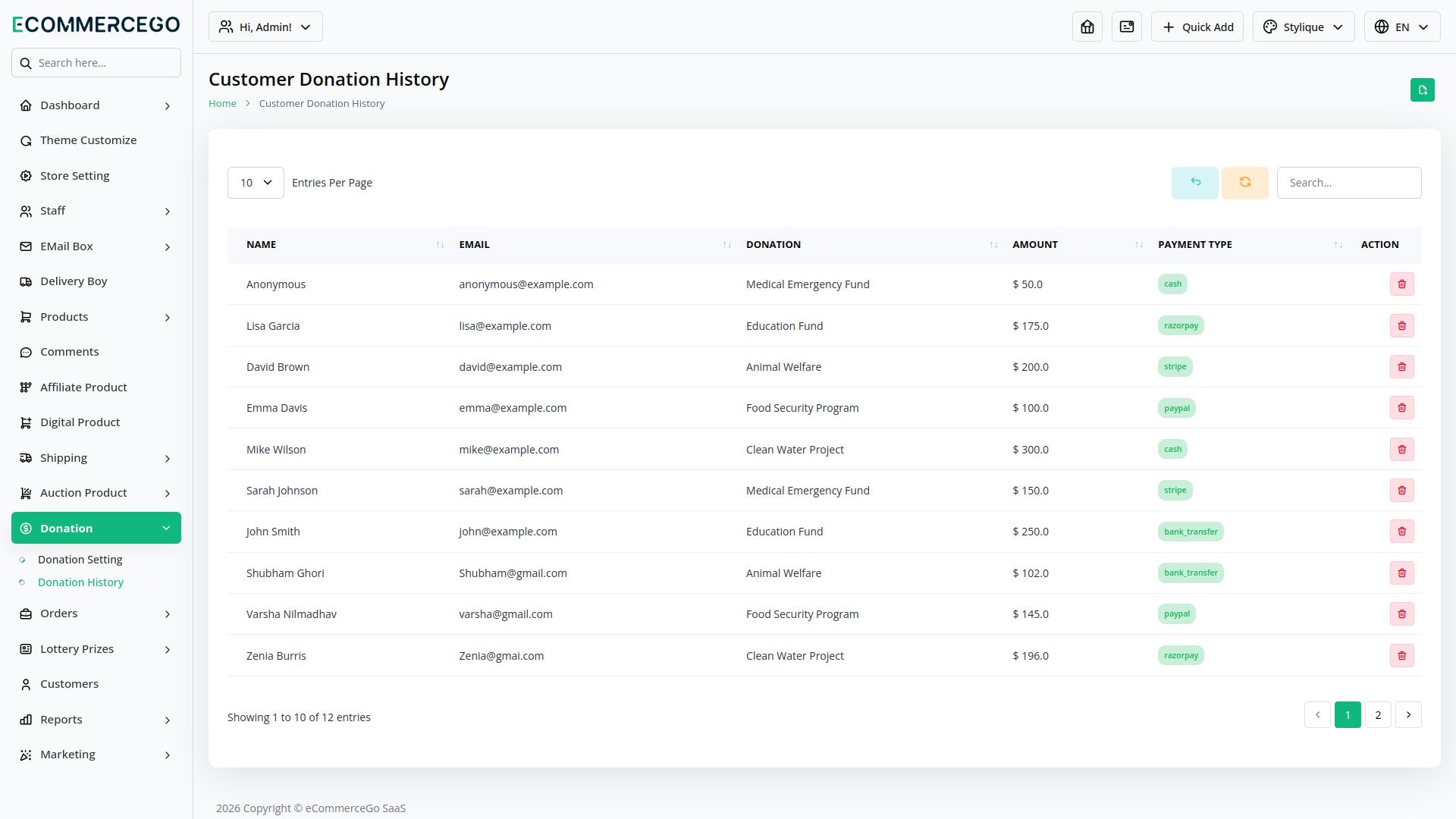Select Donation History submenu item
The width and height of the screenshot is (1456, 819).
click(80, 582)
